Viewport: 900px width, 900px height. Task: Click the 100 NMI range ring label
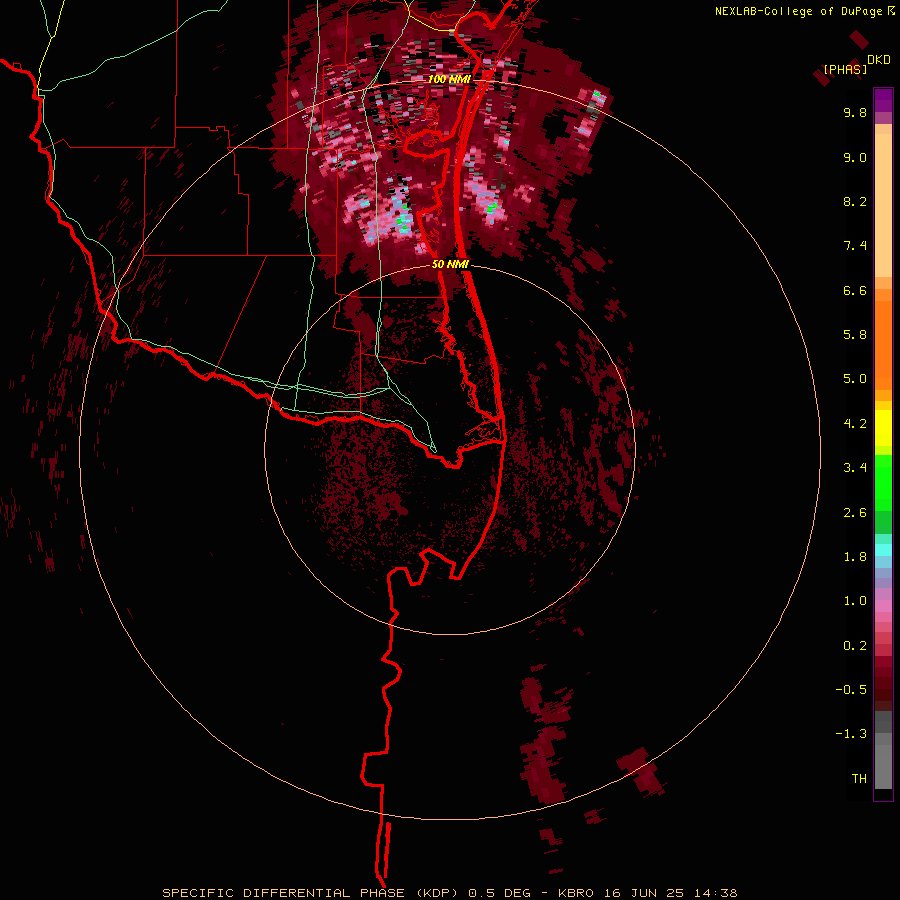tap(449, 79)
